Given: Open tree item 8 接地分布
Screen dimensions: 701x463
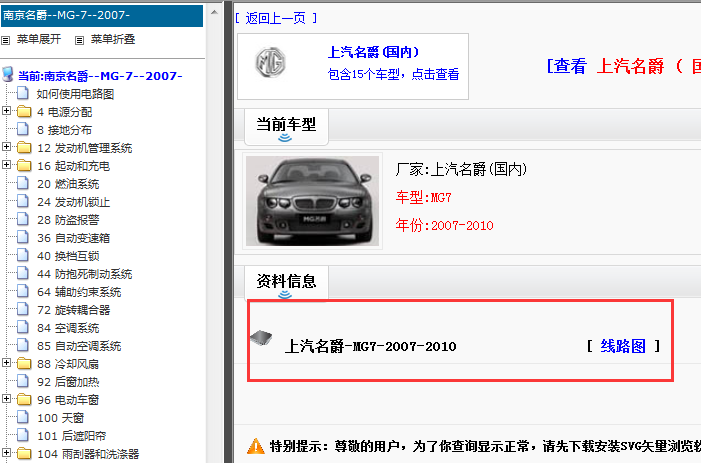Looking at the screenshot, I should pos(64,130).
